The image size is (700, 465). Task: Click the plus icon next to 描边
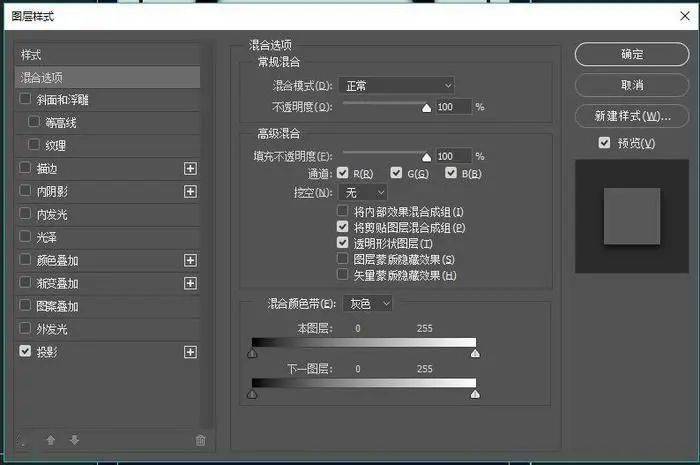(x=190, y=168)
